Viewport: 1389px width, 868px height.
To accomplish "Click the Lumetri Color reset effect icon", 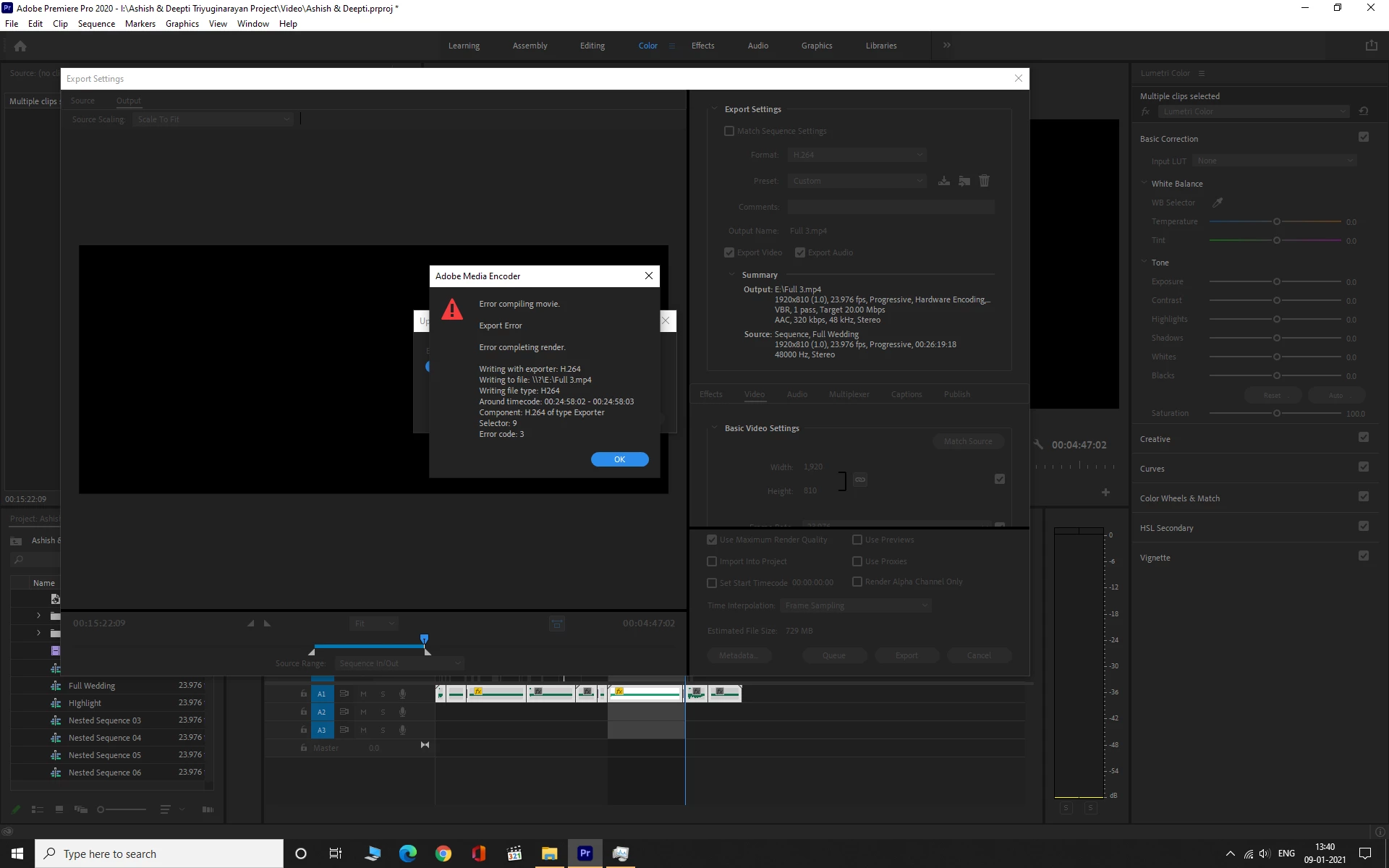I will point(1364,111).
